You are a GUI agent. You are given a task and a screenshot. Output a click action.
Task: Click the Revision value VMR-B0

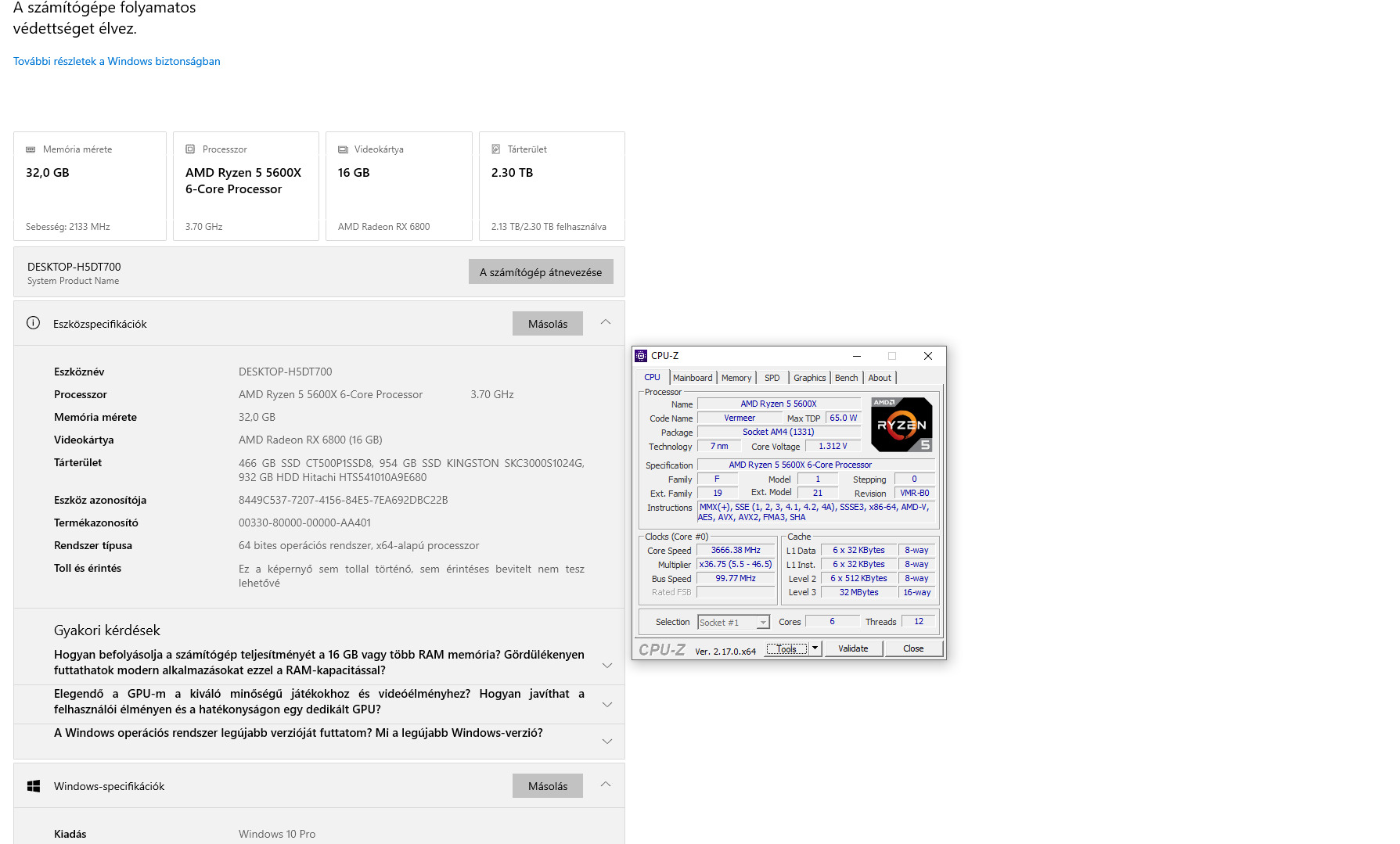point(914,493)
